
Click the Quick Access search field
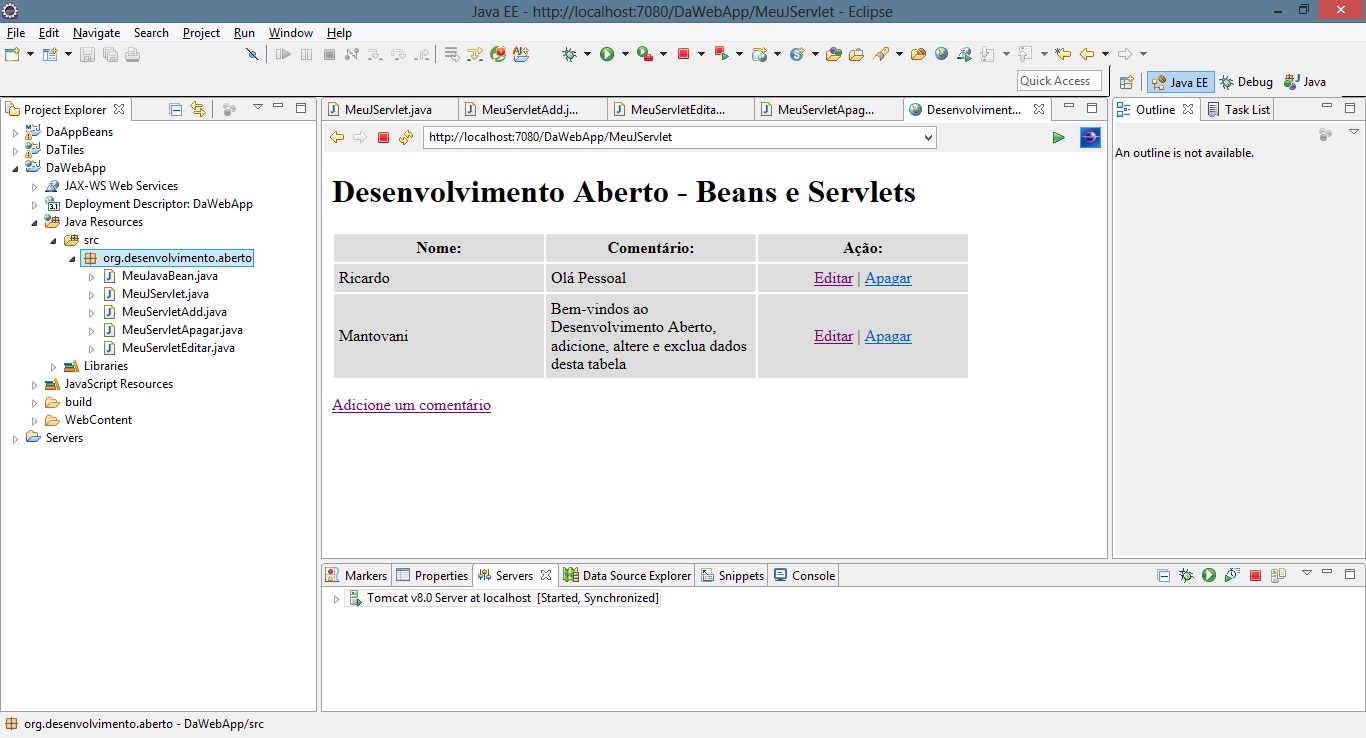tap(1058, 81)
